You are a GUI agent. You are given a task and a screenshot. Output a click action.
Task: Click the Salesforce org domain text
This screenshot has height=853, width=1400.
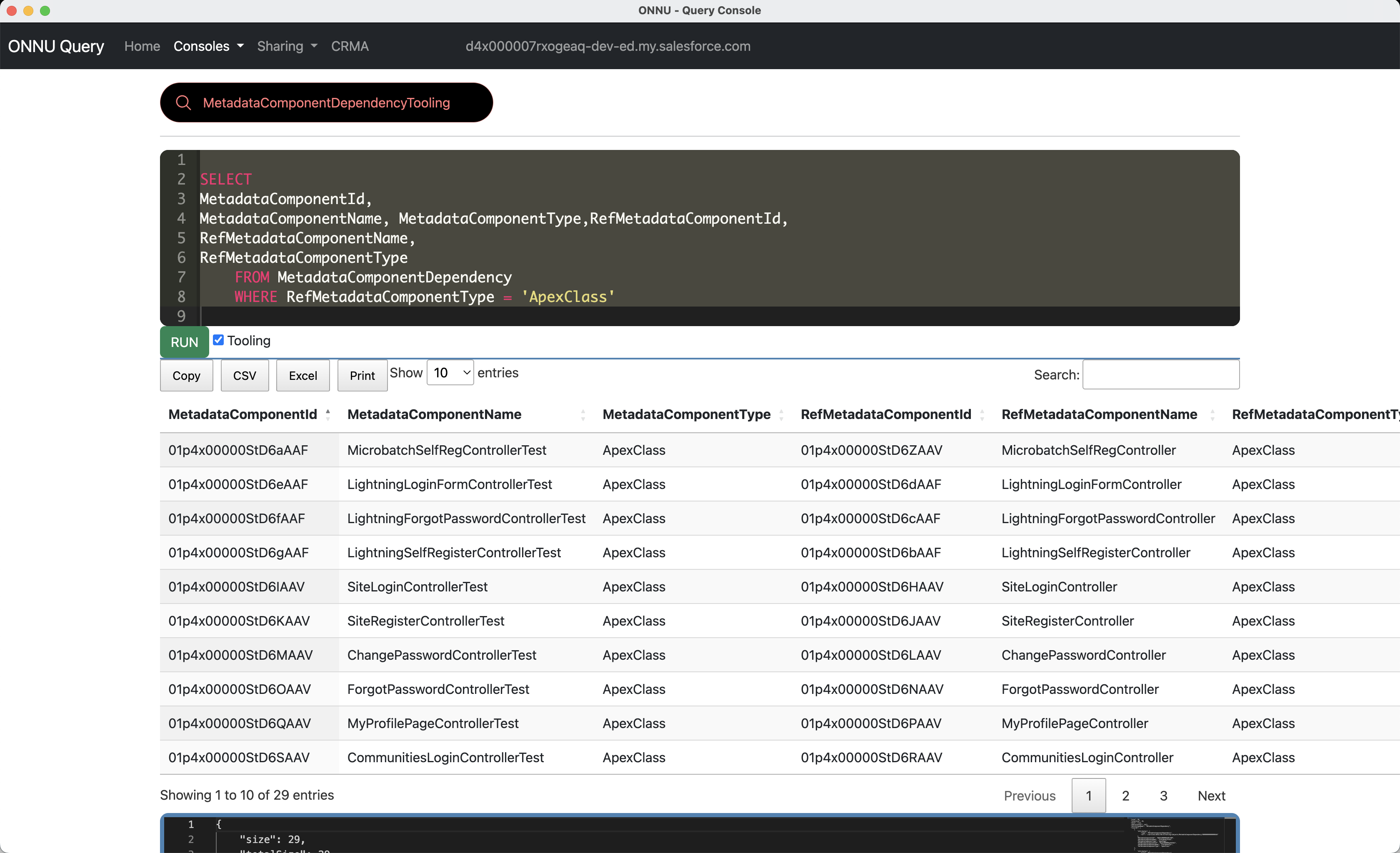coord(608,46)
